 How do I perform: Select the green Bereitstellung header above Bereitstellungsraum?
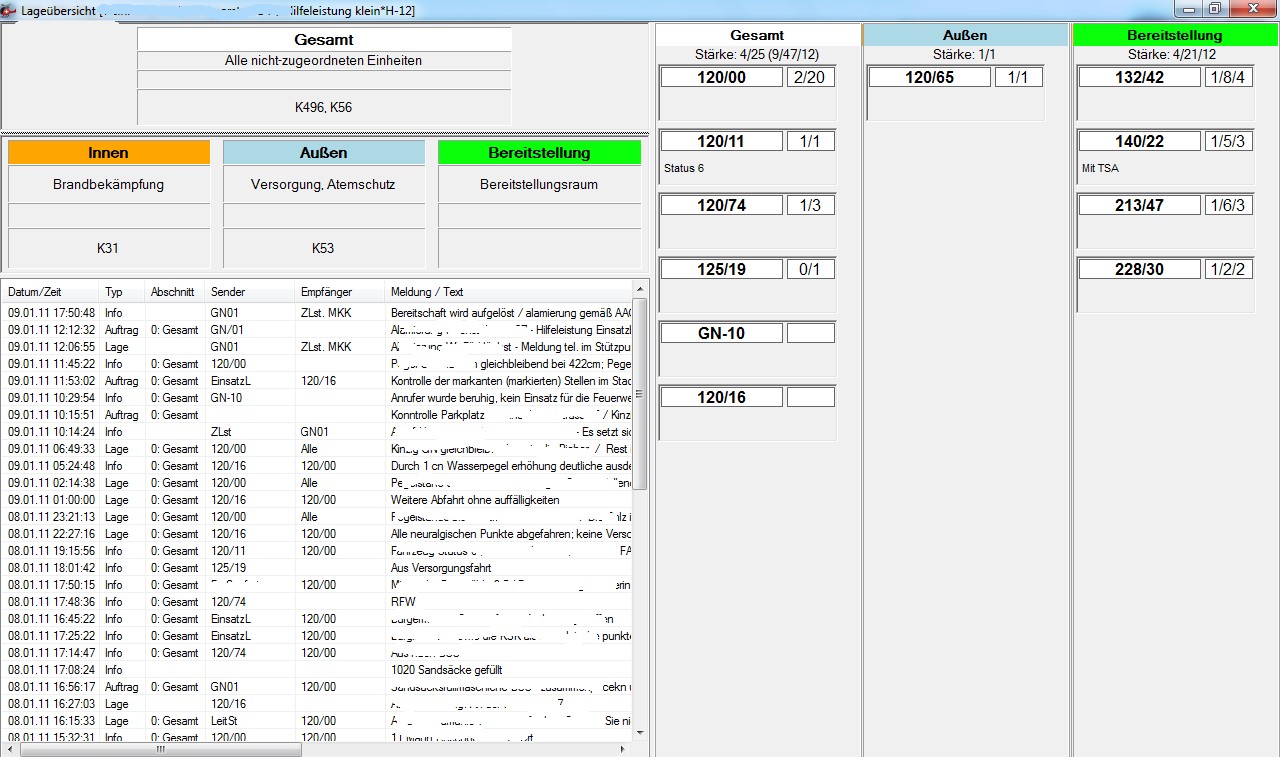point(539,153)
